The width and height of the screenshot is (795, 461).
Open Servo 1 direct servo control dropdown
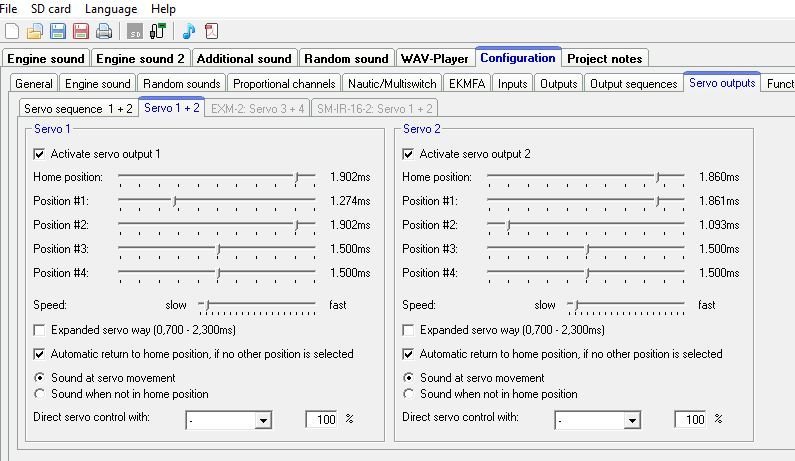point(263,421)
